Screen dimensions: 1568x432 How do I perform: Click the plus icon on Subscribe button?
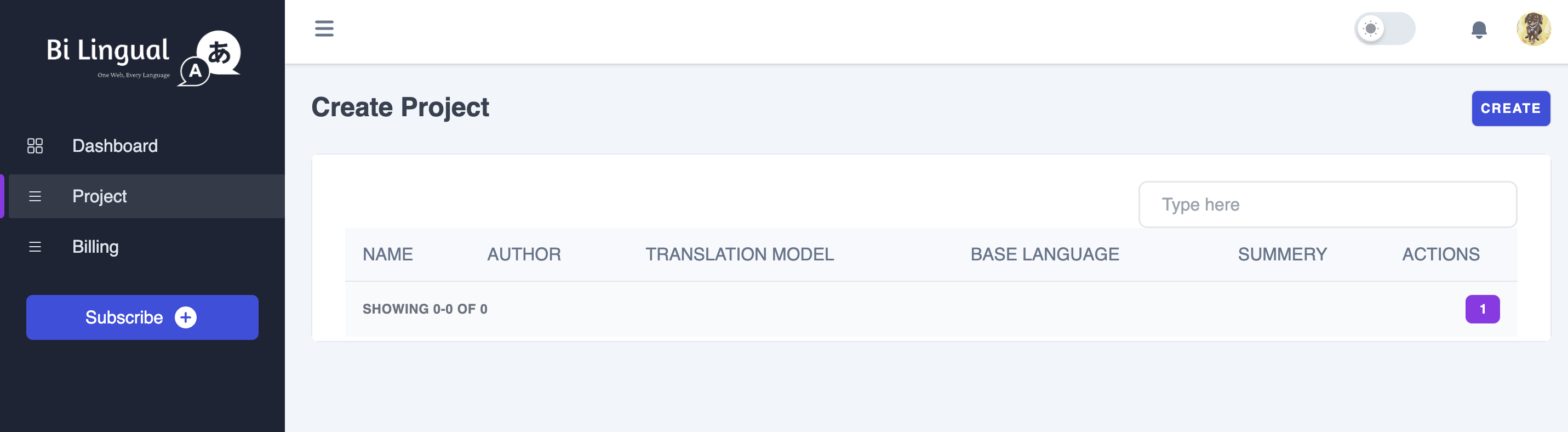(186, 317)
